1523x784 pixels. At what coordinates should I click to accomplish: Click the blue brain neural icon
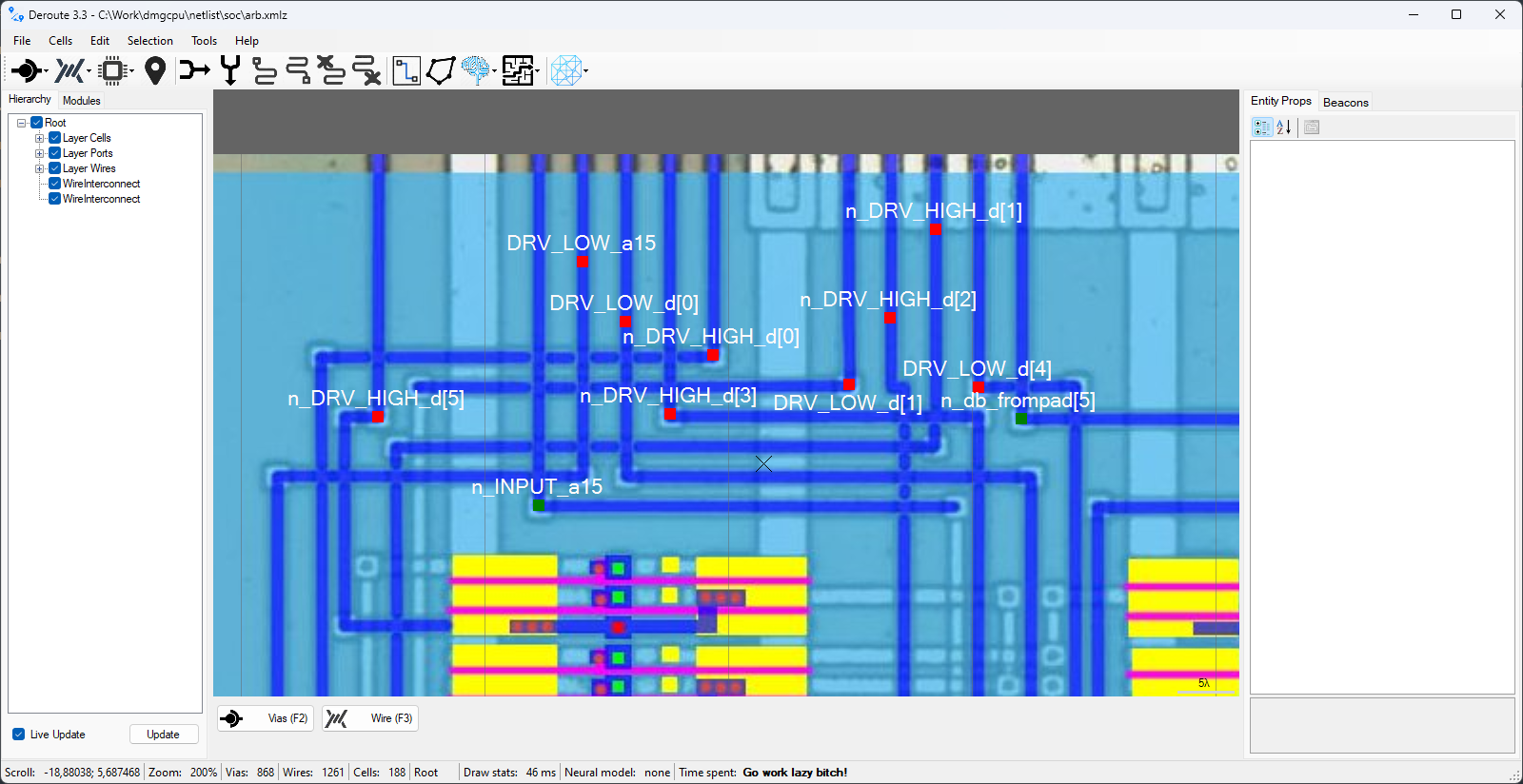click(x=476, y=70)
